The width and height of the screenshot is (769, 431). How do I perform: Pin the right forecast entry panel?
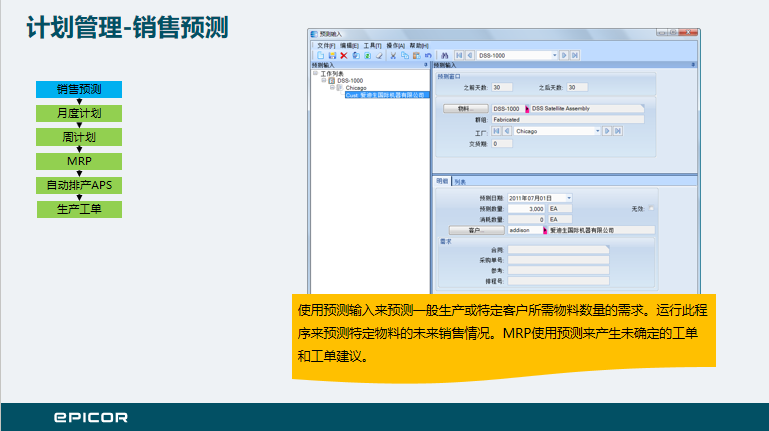pos(693,65)
